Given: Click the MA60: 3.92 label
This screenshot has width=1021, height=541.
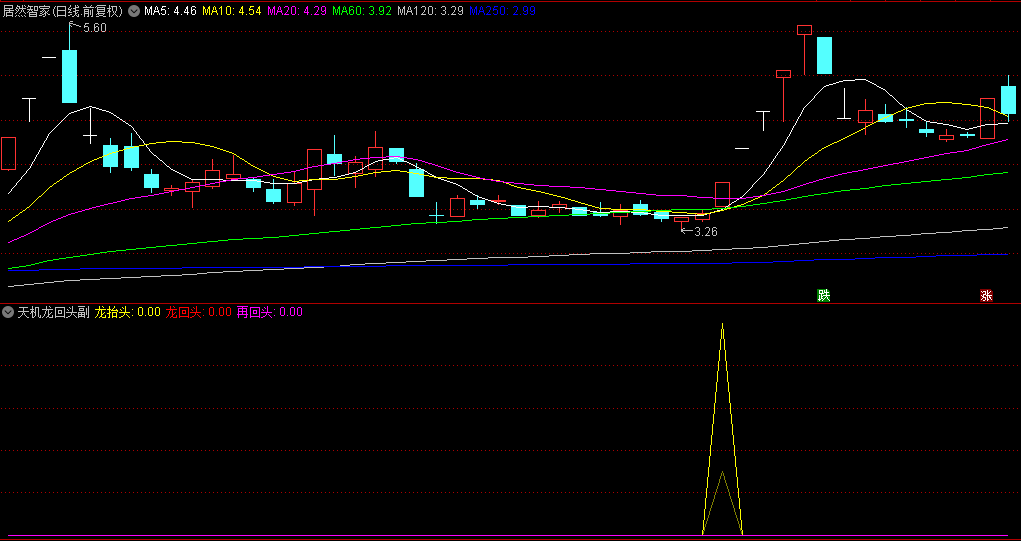Looking at the screenshot, I should [361, 10].
